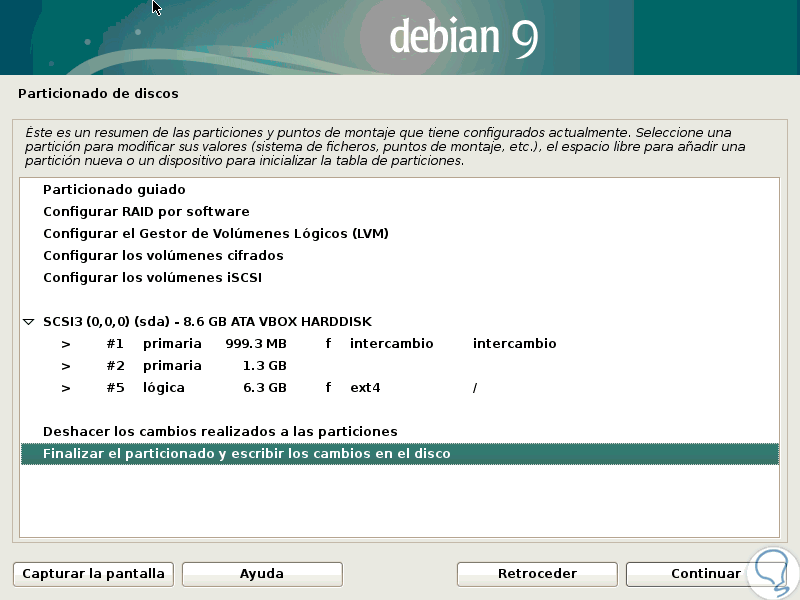This screenshot has height=600, width=800.
Task: Click arrow marker beside partition #1
Action: click(x=65, y=344)
